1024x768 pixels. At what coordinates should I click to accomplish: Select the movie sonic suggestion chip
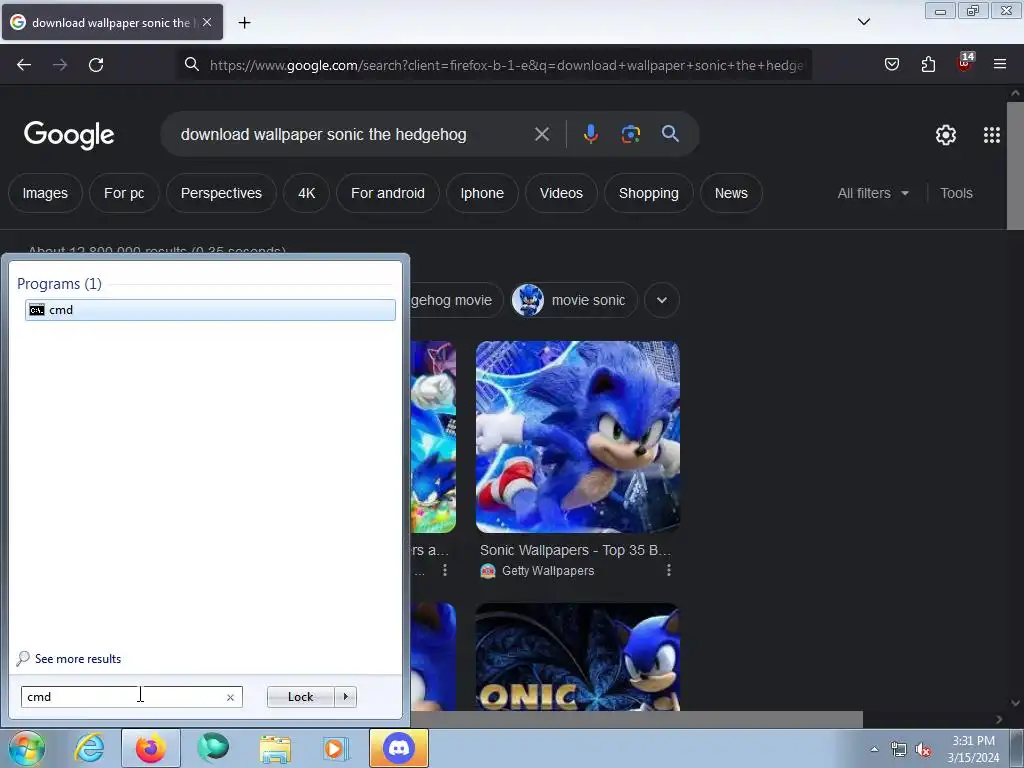(574, 300)
